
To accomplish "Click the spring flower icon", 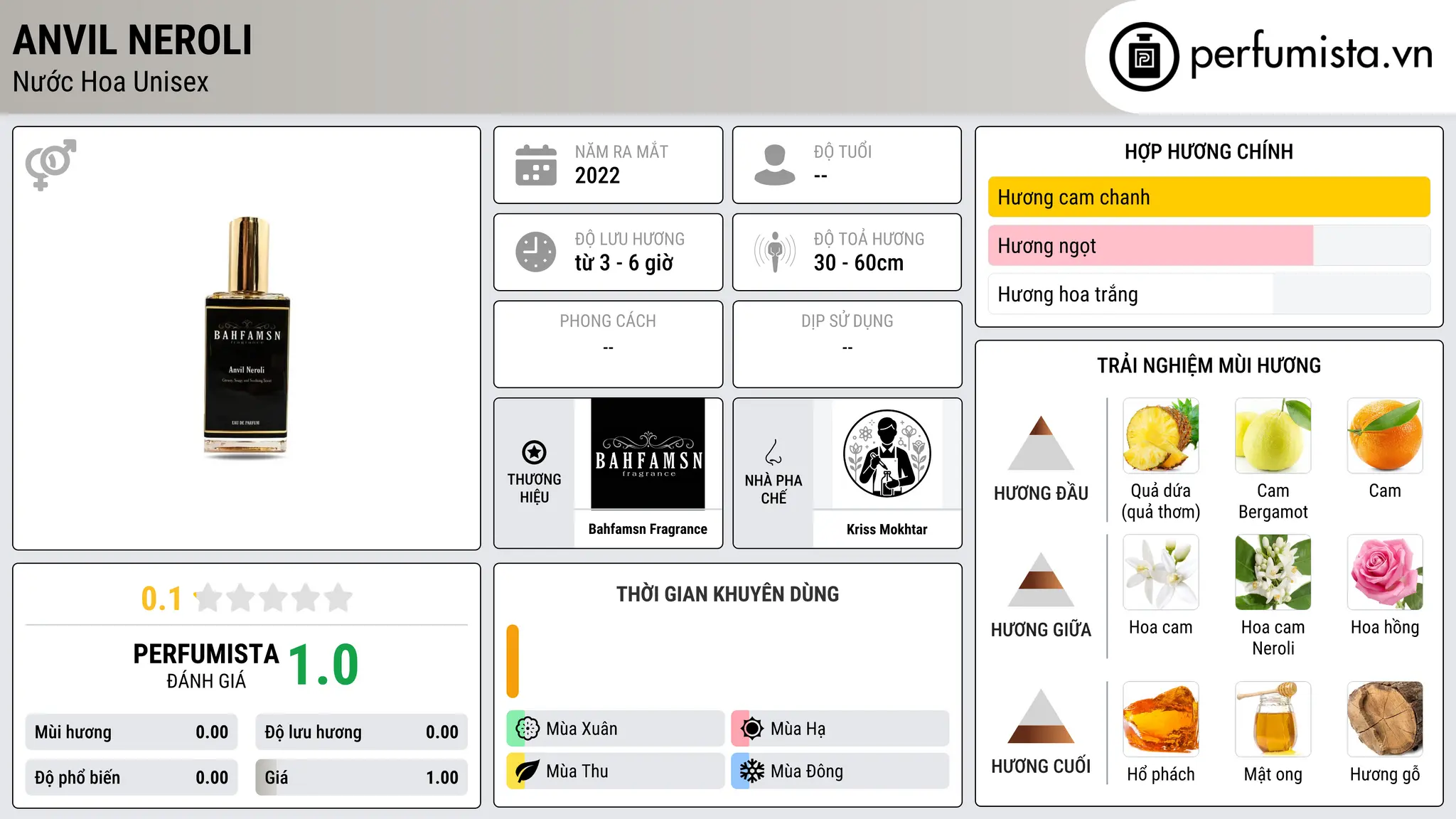I will 528,729.
